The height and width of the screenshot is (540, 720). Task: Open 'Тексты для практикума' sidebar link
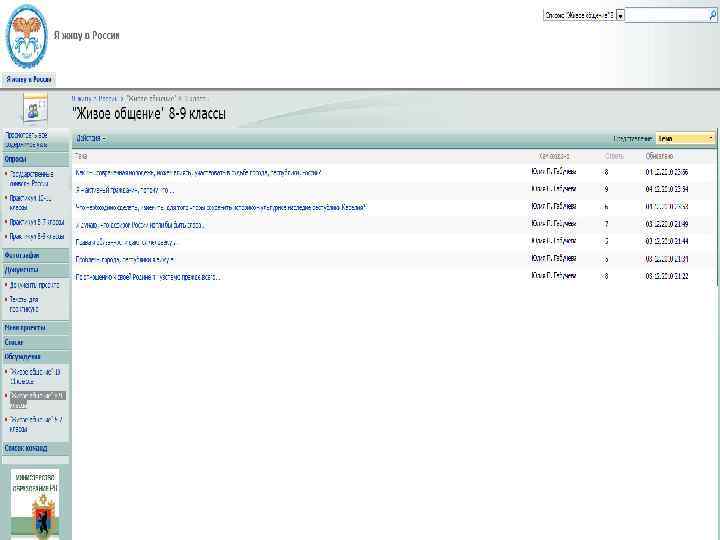[x=24, y=304]
